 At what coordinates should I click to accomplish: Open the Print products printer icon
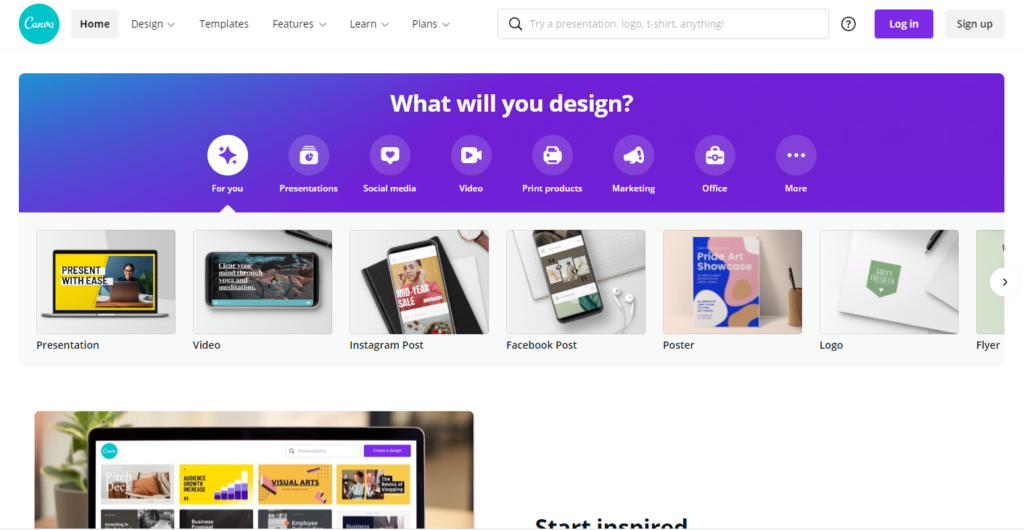pyautogui.click(x=552, y=155)
